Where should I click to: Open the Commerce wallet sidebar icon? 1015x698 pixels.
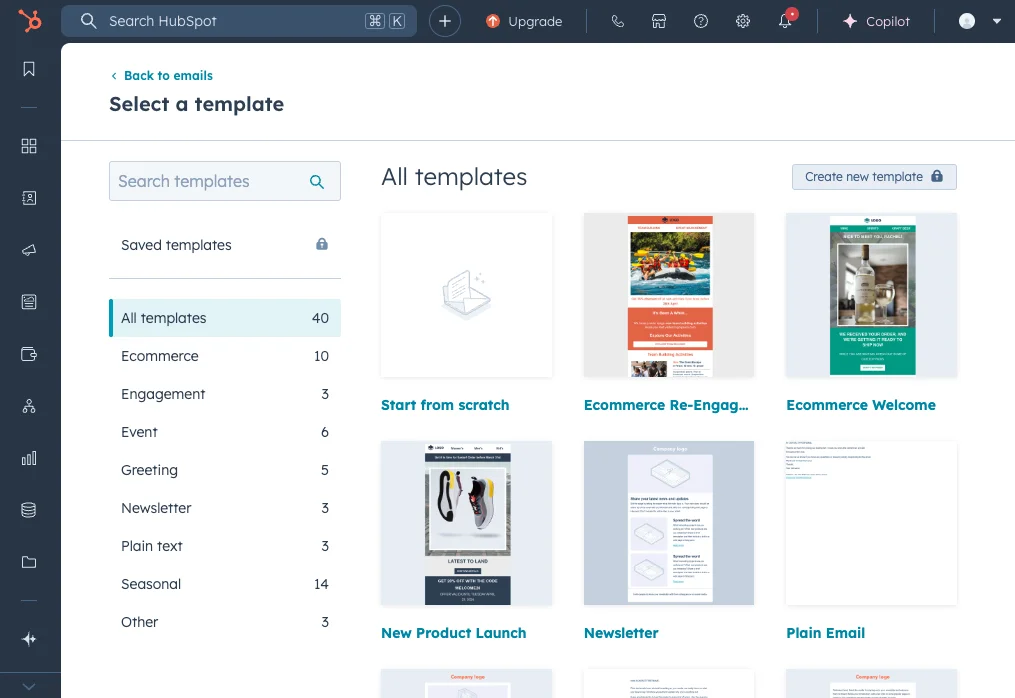[x=29, y=354]
